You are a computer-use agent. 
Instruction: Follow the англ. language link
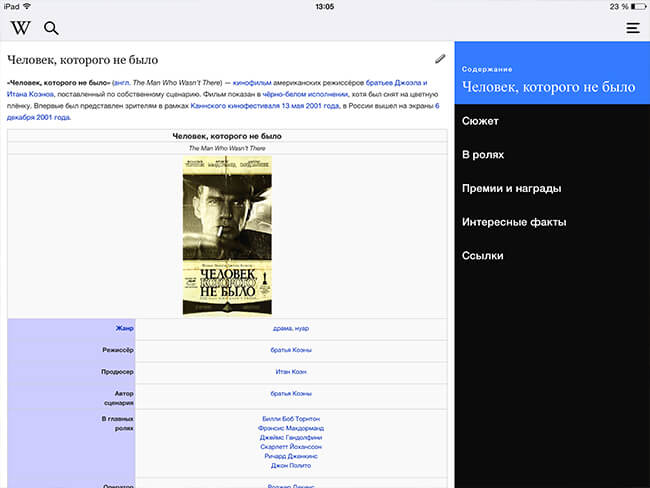coord(121,83)
